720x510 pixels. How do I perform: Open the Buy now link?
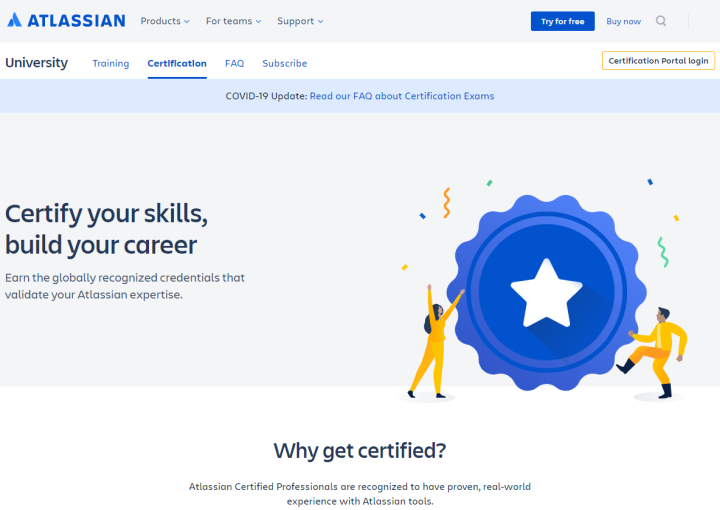[x=623, y=21]
